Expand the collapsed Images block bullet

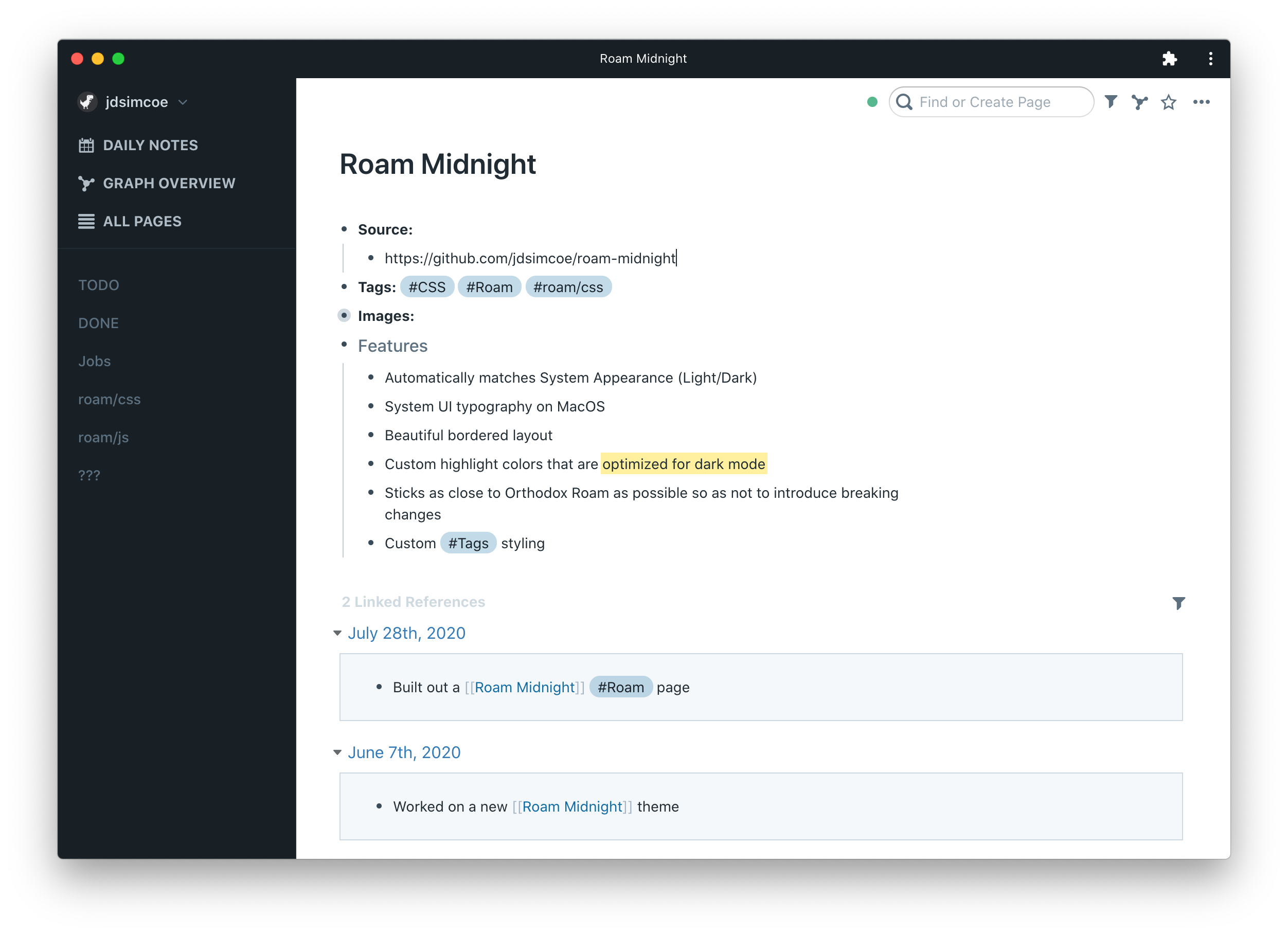click(x=344, y=316)
